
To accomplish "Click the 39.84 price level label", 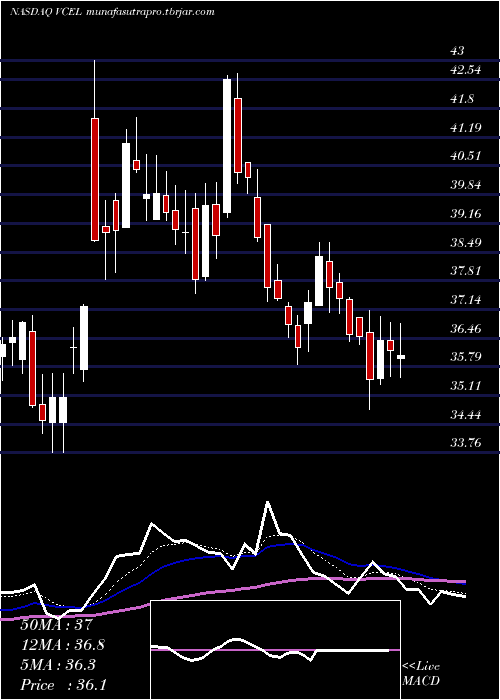I will pos(466,185).
